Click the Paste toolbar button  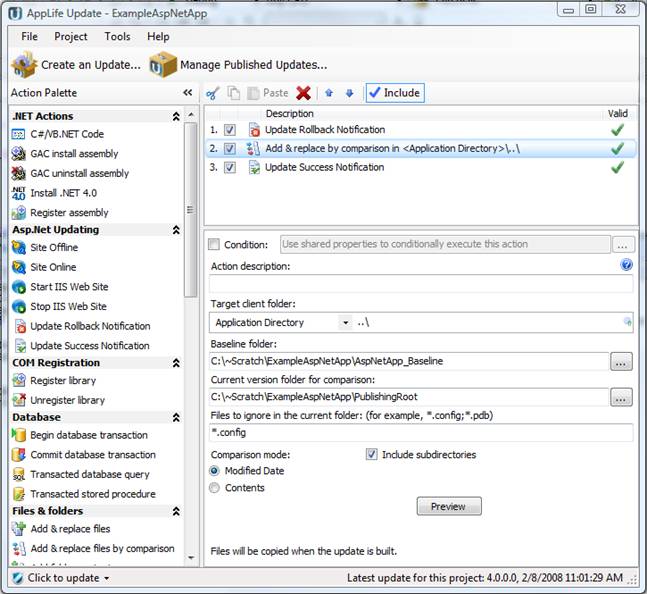click(267, 93)
